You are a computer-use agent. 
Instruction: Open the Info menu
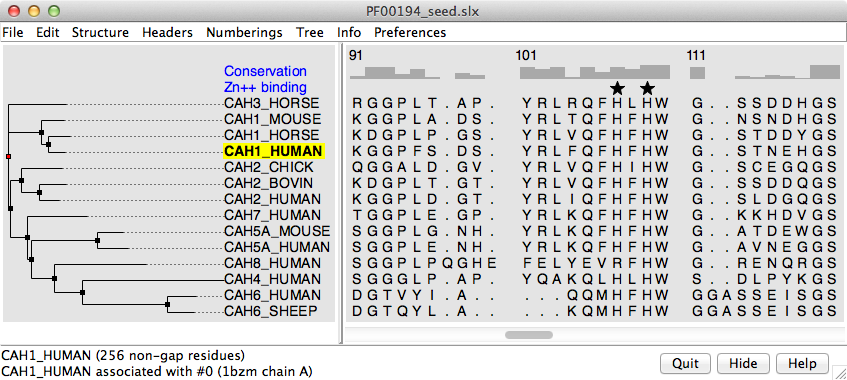pyautogui.click(x=349, y=32)
